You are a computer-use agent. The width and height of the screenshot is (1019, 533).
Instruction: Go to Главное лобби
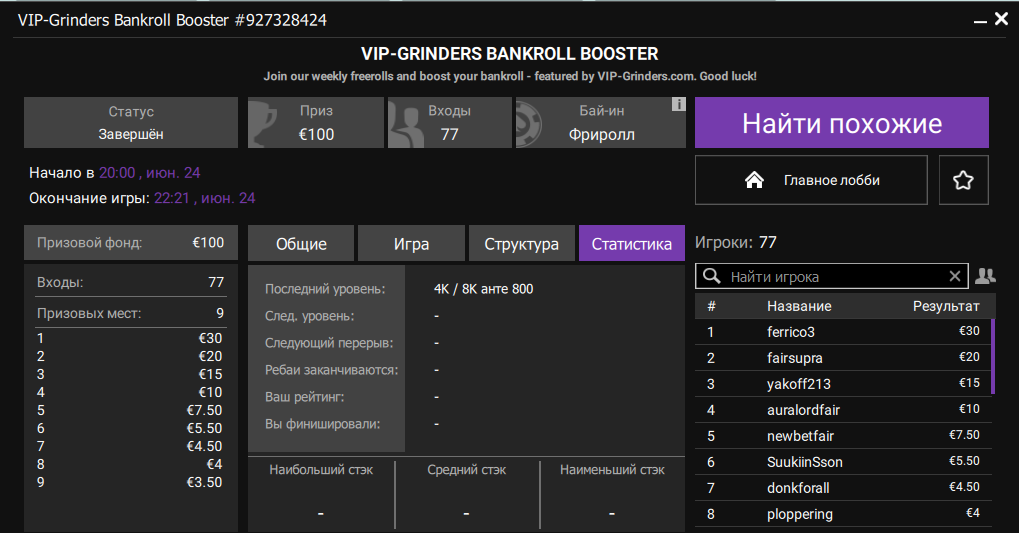tap(811, 180)
